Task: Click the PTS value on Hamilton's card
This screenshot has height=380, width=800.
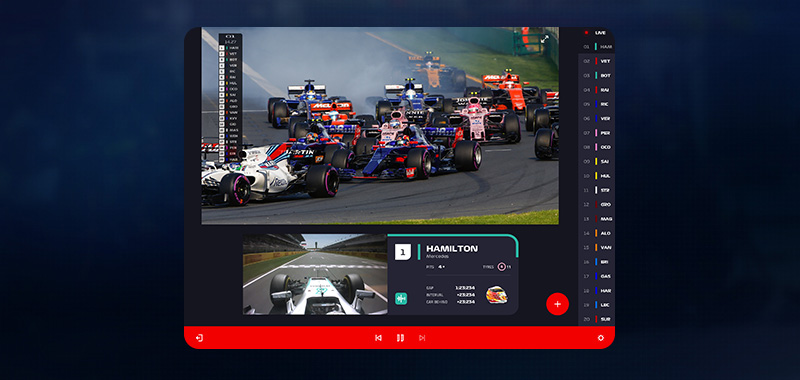Action: click(x=442, y=266)
